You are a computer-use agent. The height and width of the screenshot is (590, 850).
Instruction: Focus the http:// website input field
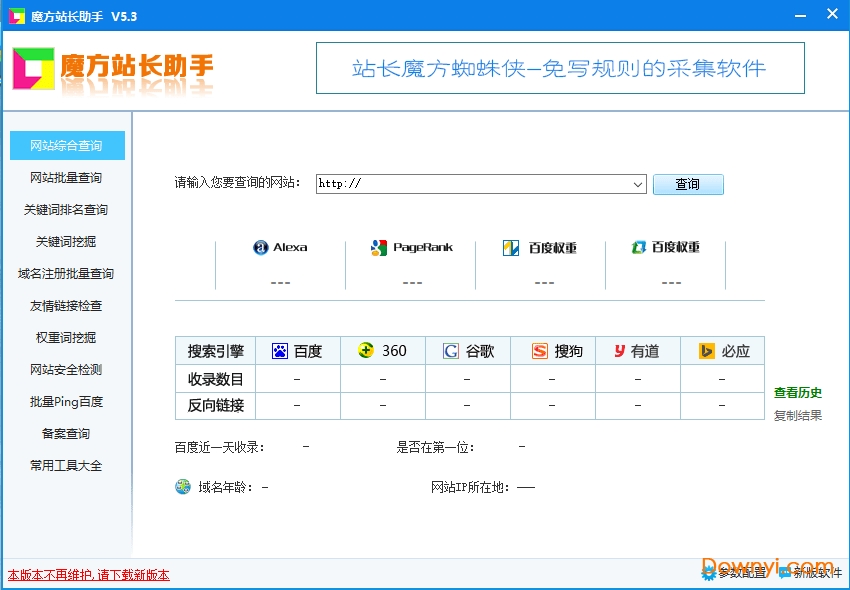pos(474,184)
